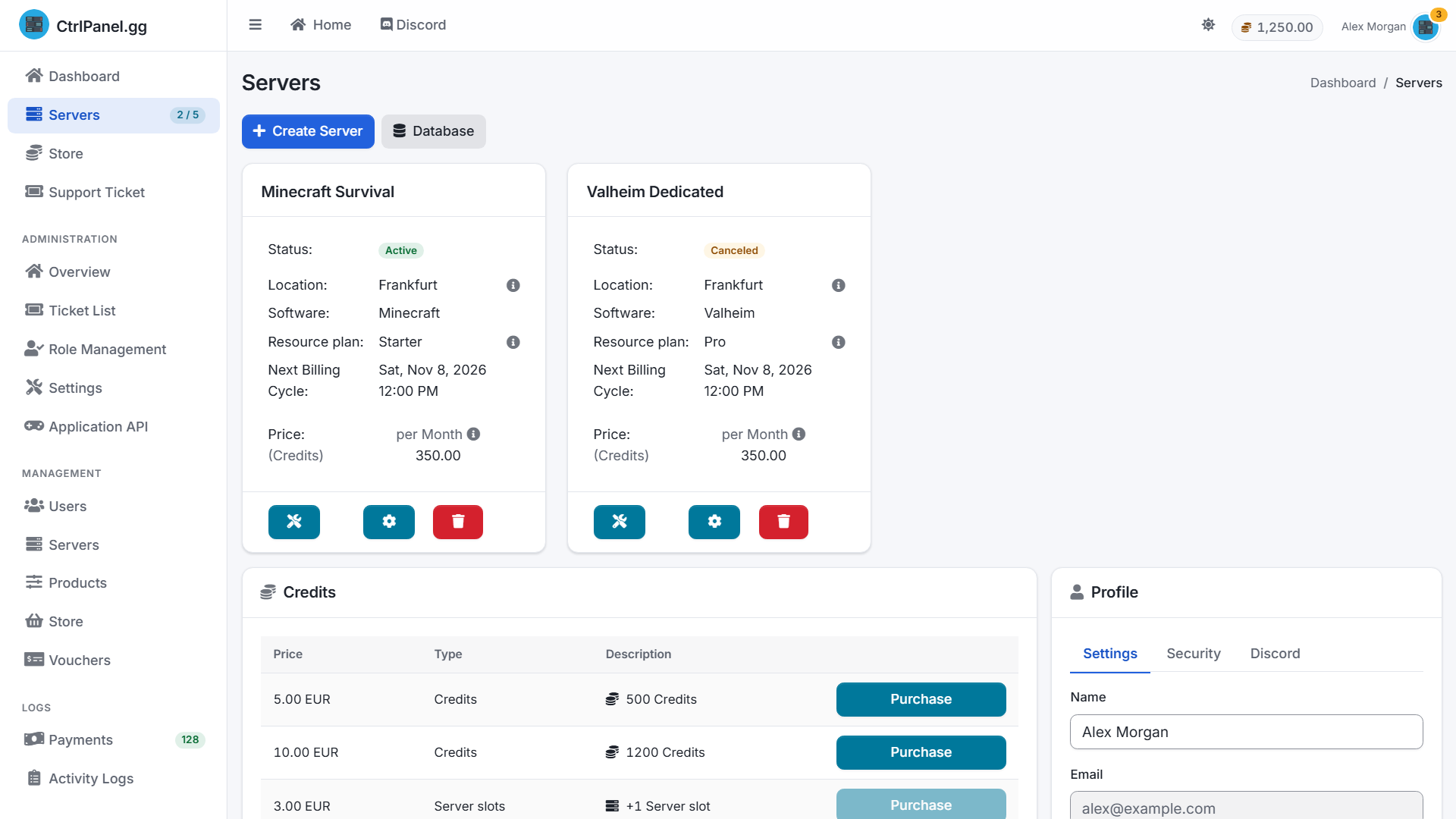Select the Settings profile tab

pyautogui.click(x=1109, y=654)
